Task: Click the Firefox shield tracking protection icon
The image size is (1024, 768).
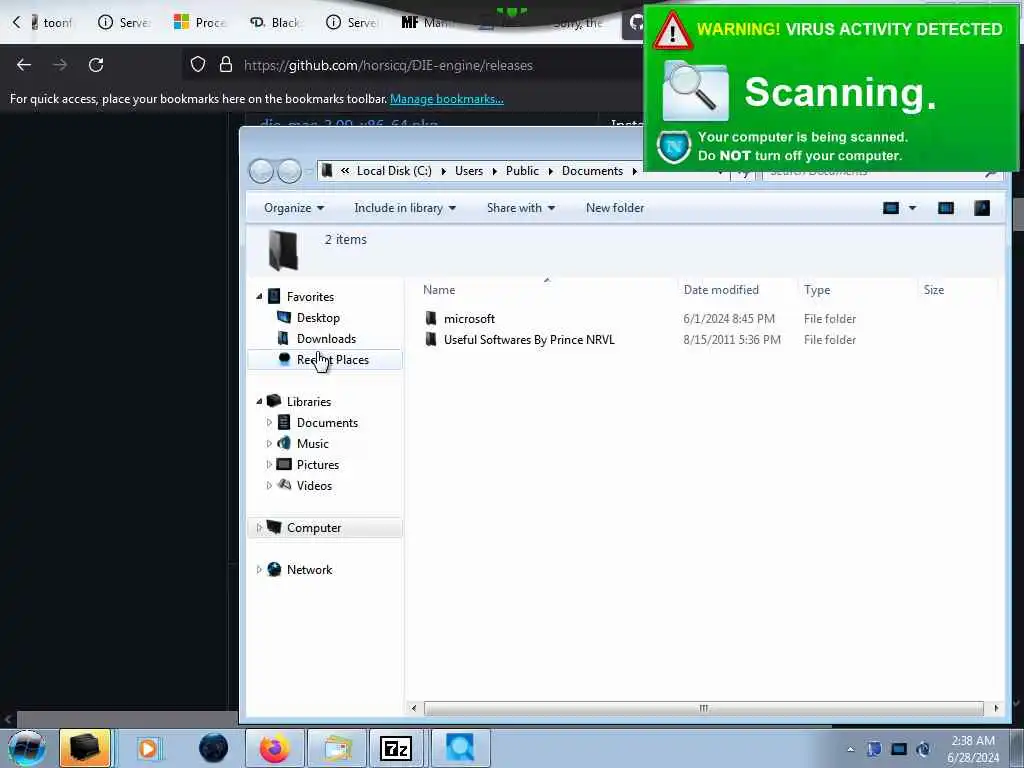Action: pyautogui.click(x=198, y=65)
